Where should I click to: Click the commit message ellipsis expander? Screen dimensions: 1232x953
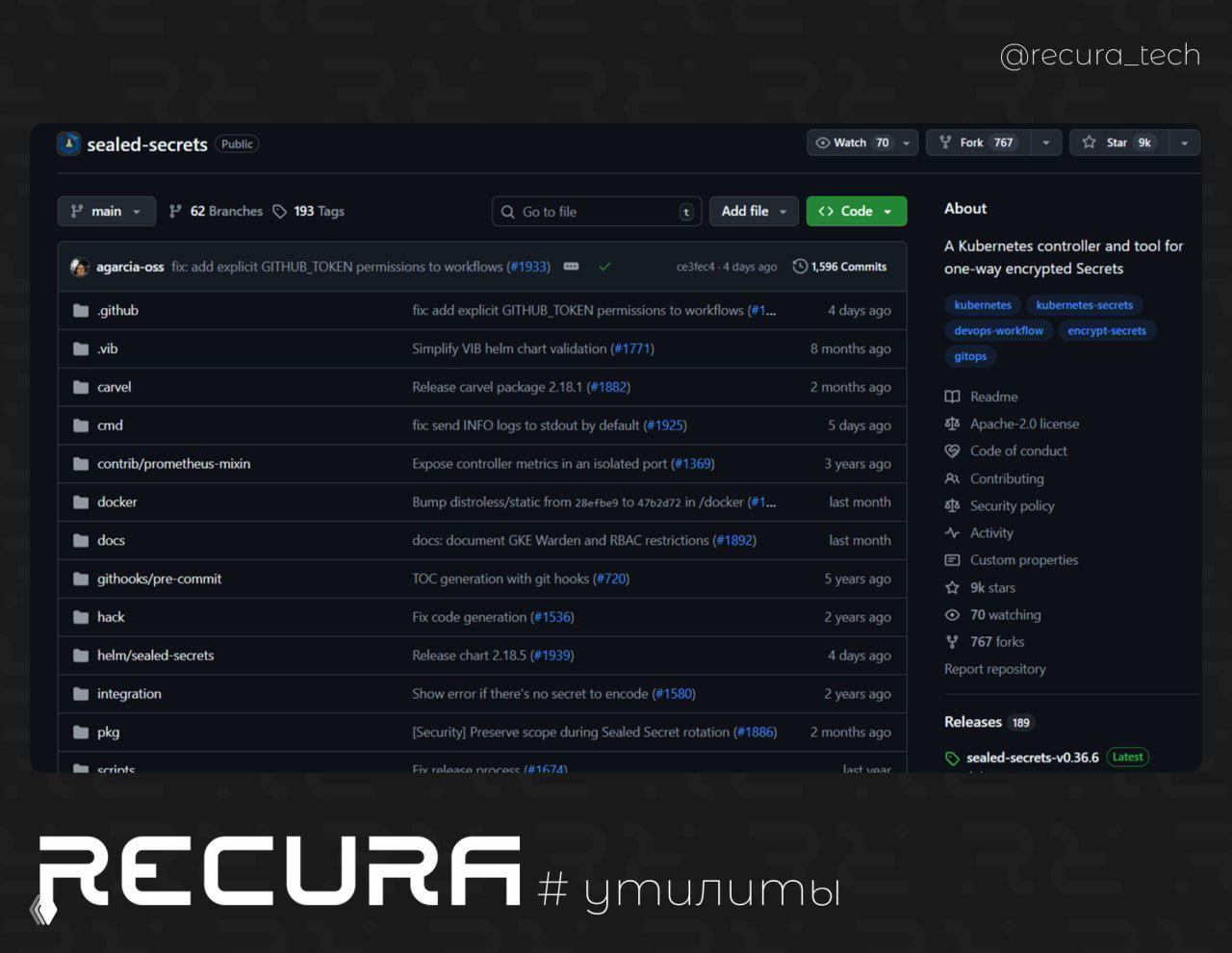(x=571, y=267)
